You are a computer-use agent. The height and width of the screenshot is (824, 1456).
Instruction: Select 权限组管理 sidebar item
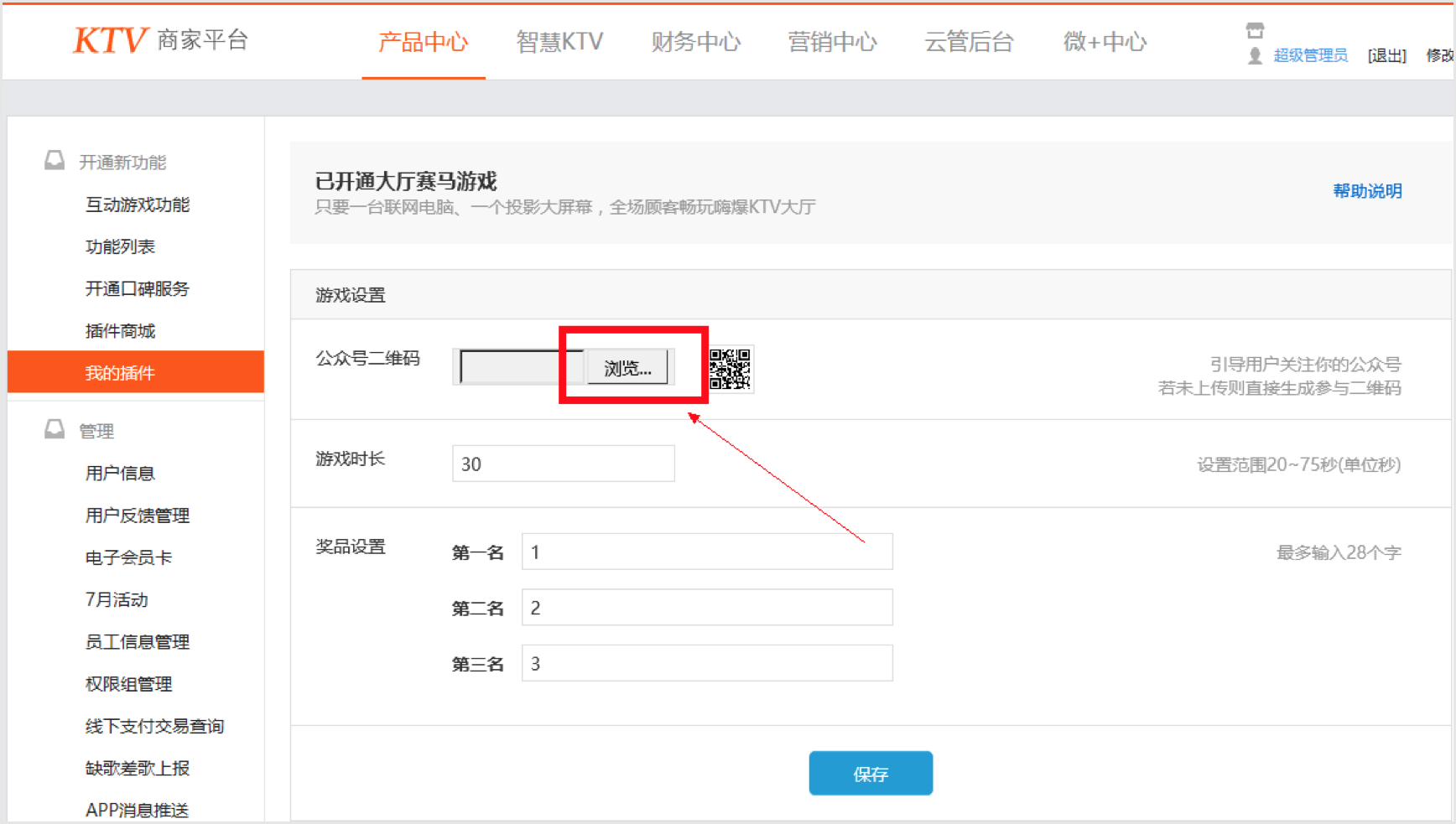tap(128, 684)
